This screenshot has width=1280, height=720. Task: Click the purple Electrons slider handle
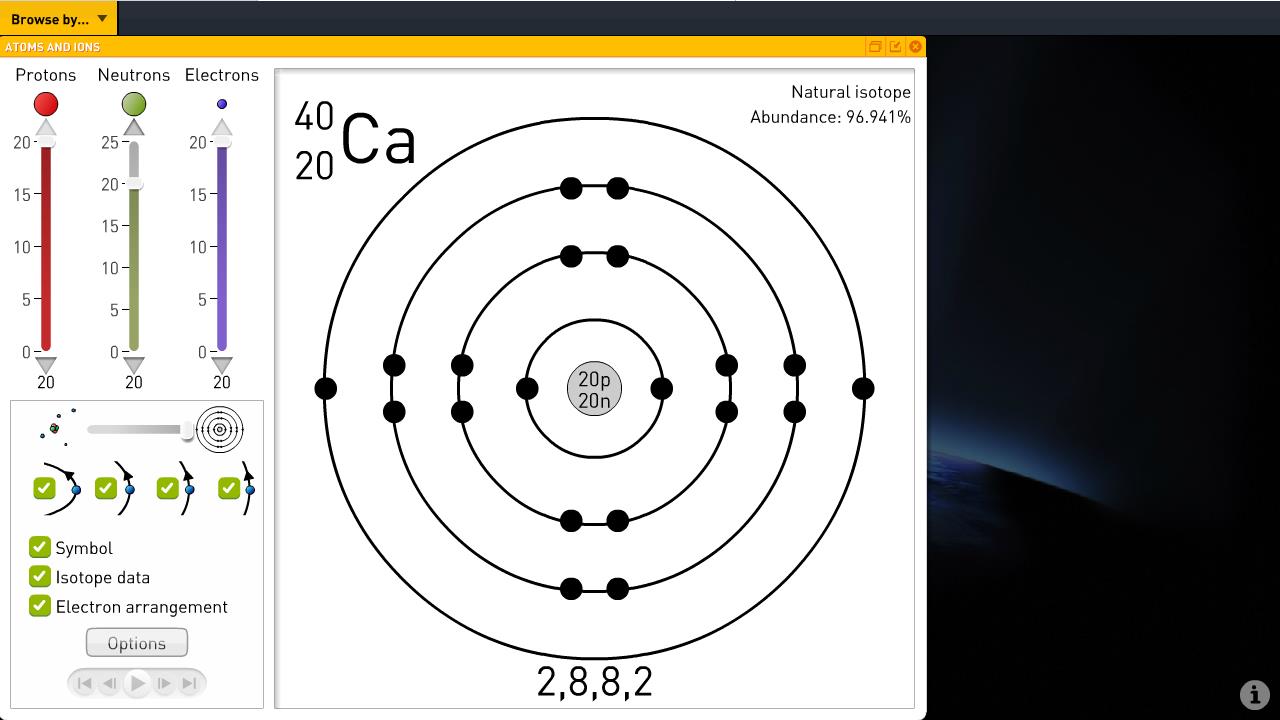[x=222, y=143]
